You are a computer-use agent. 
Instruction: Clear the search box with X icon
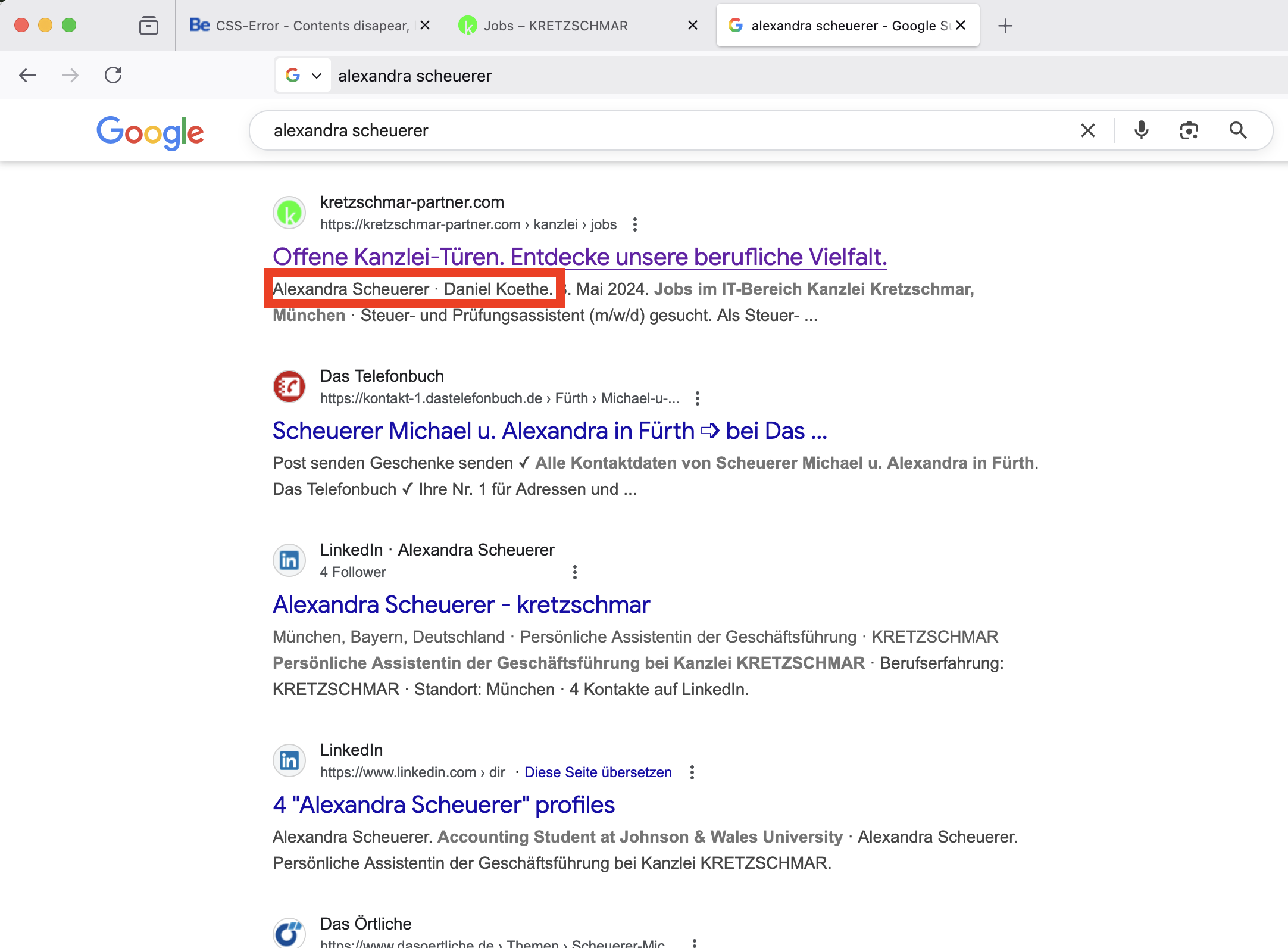[1087, 130]
